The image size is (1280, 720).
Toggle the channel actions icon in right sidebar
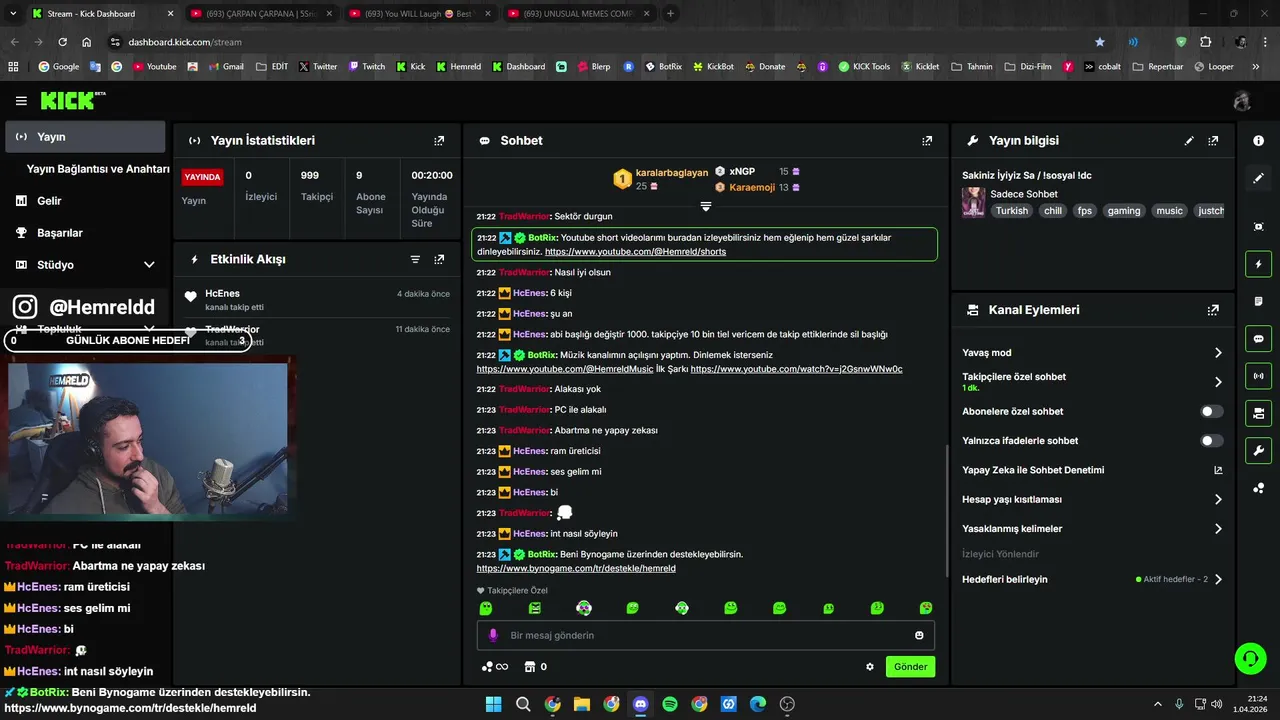pyautogui.click(x=1258, y=413)
